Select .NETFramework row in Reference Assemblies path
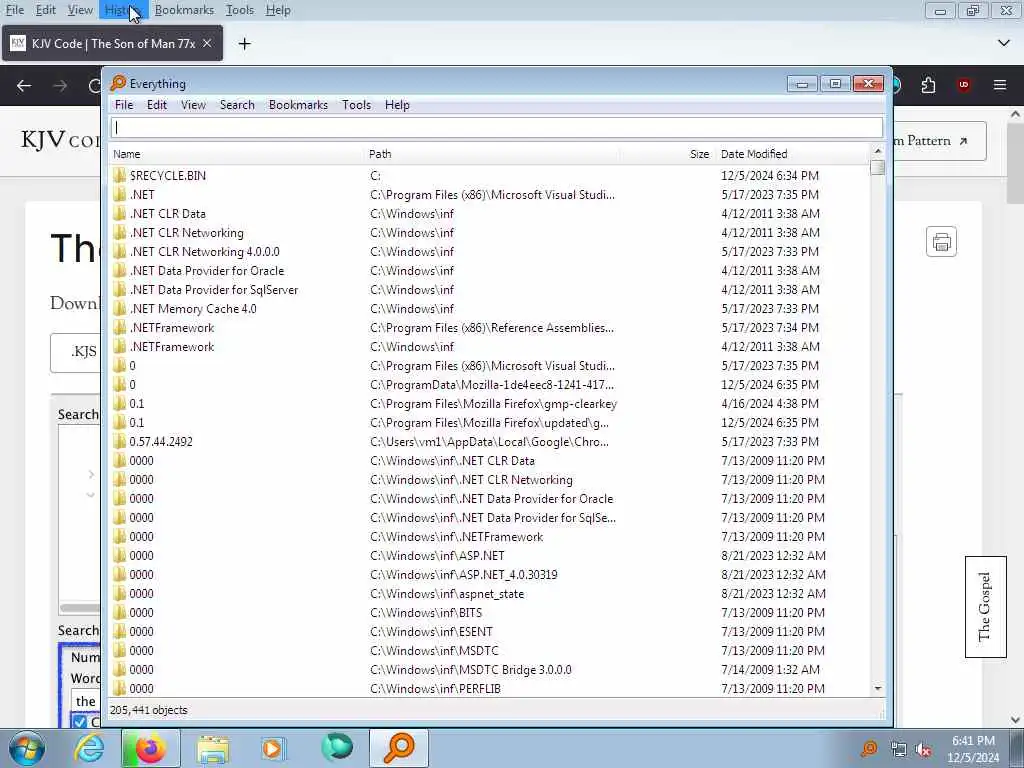This screenshot has width=1024, height=768. (x=490, y=328)
